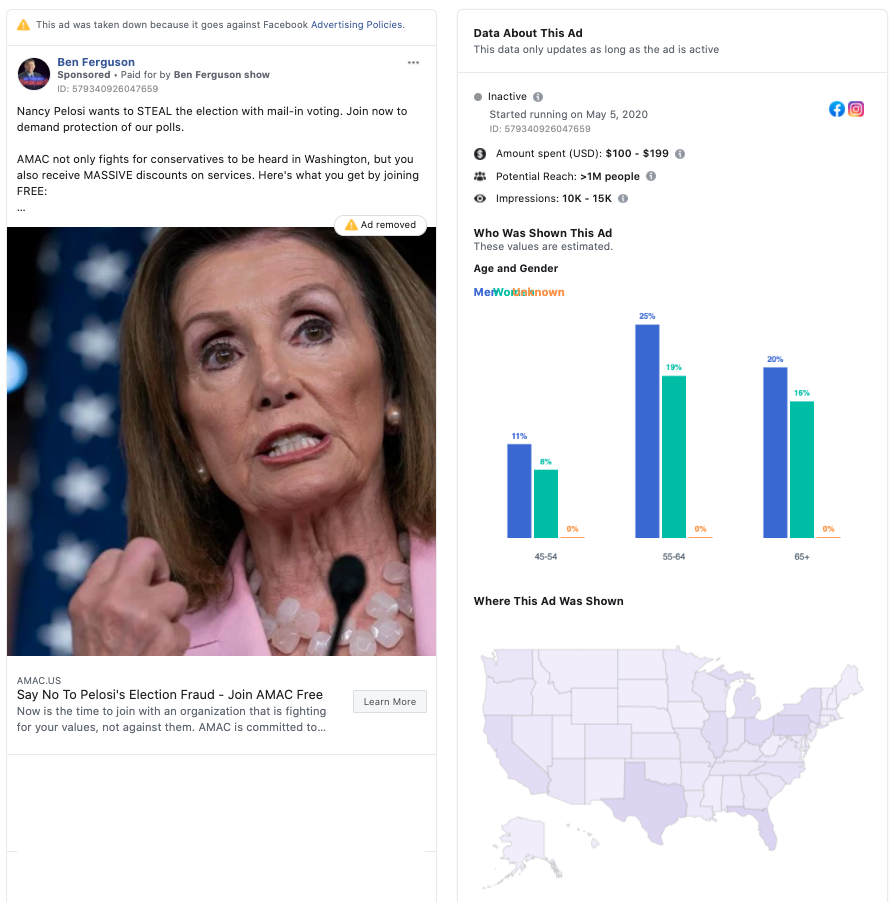The width and height of the screenshot is (892, 902).
Task: Click the Nancy Pelosi ad image
Action: 221,441
